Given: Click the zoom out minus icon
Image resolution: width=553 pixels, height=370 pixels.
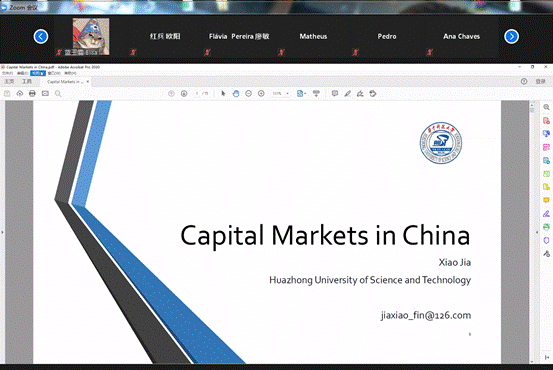Looking at the screenshot, I should tap(249, 93).
